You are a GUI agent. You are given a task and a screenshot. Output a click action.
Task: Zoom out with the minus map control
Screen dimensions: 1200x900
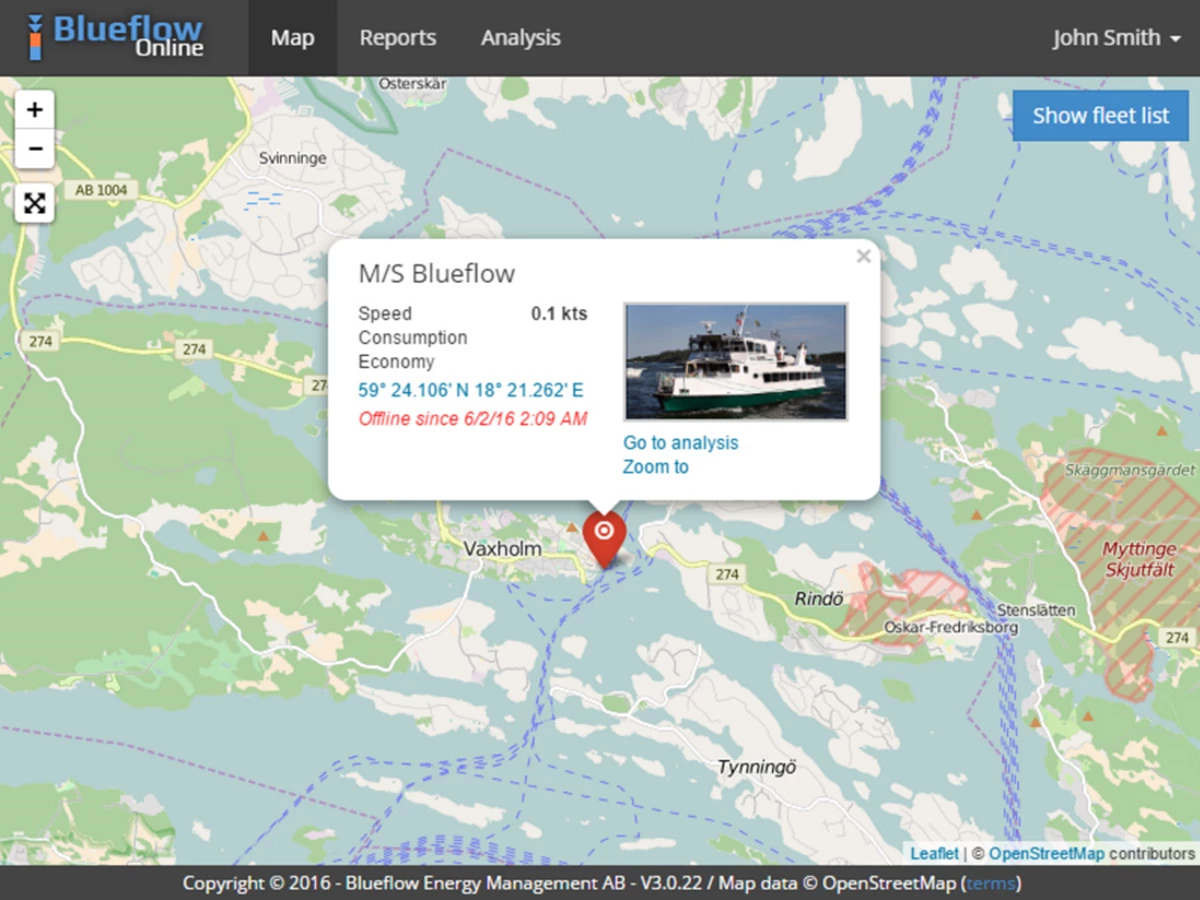pos(35,150)
